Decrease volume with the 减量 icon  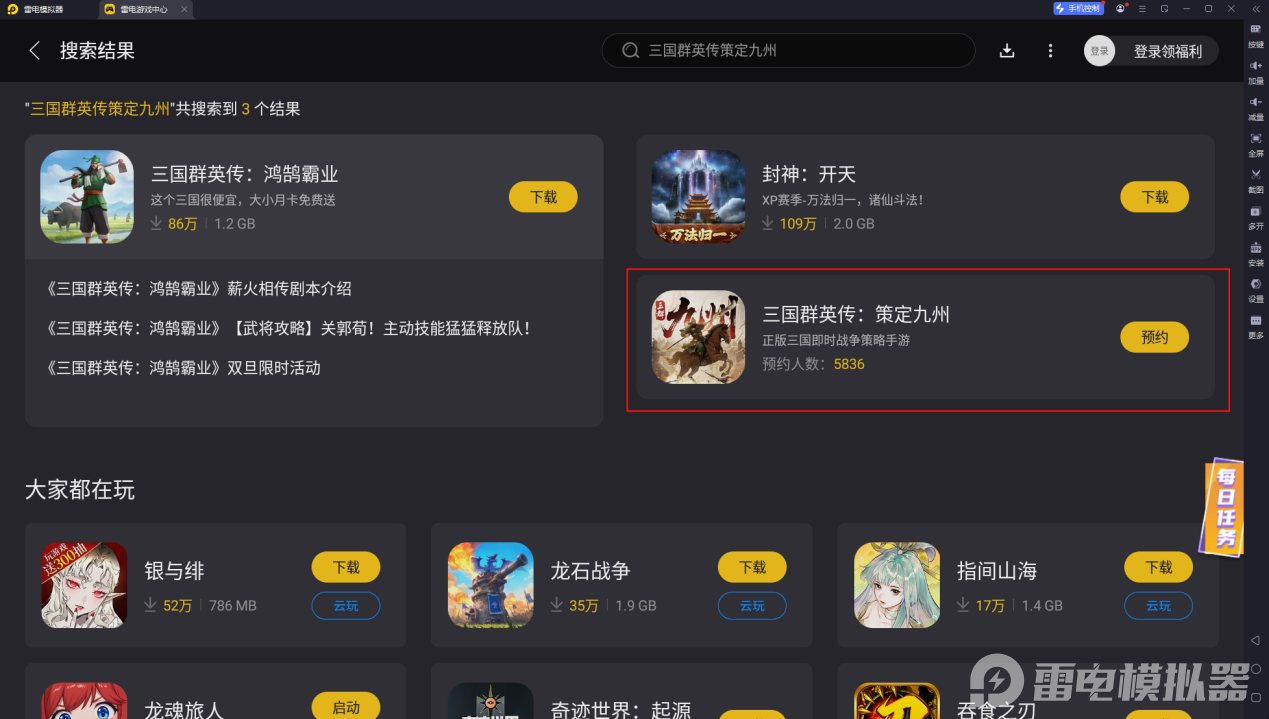click(1256, 107)
